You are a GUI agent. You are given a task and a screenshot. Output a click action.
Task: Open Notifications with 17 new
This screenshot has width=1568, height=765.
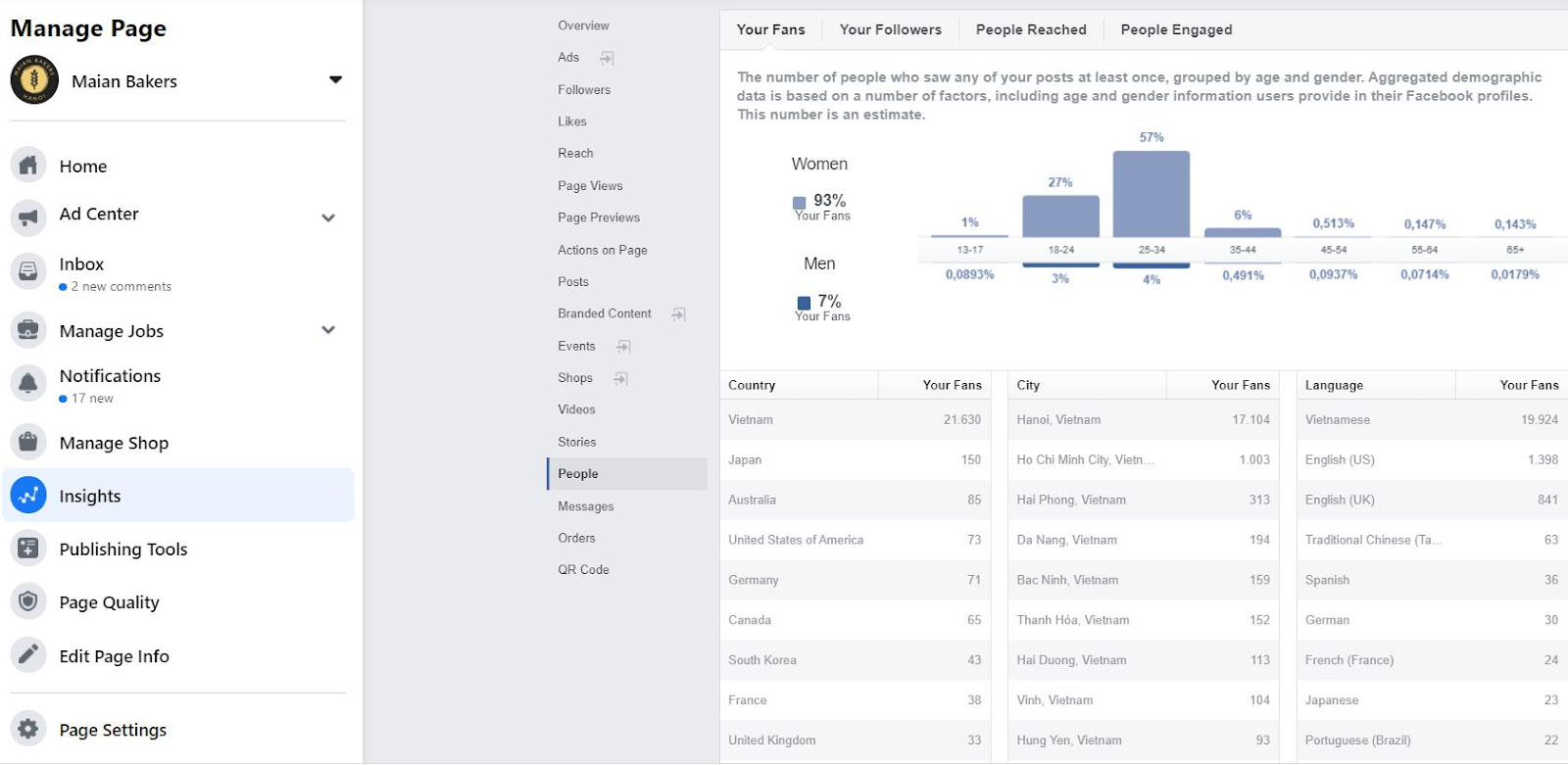pyautogui.click(x=177, y=385)
